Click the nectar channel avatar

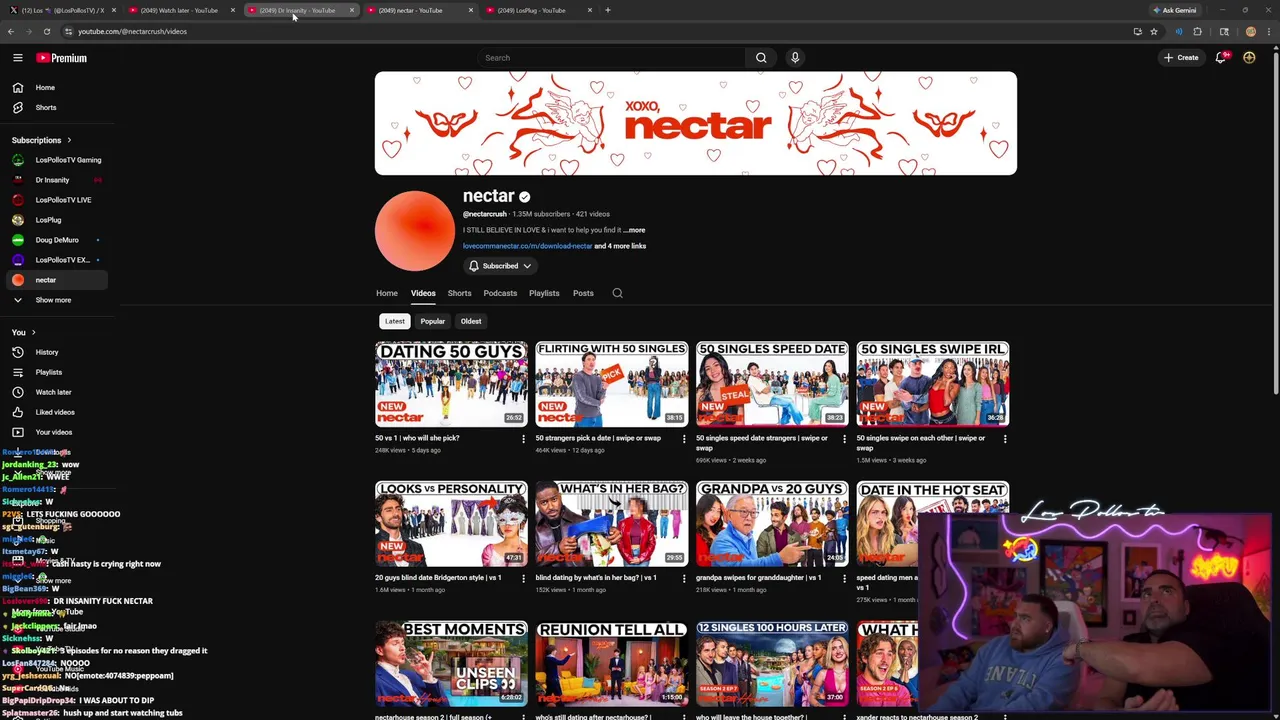pyautogui.click(x=415, y=231)
